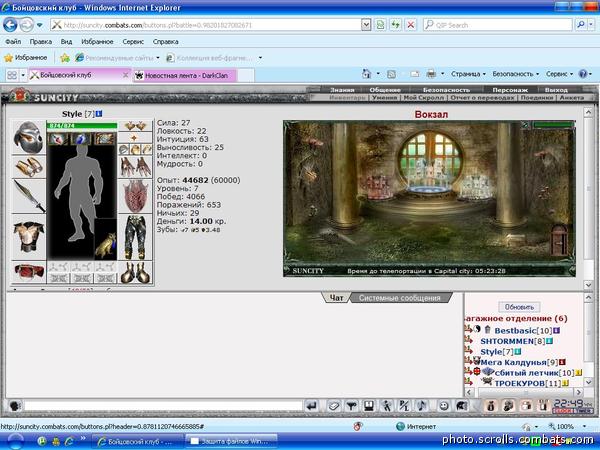
Task: Select the Чат tab
Action: (336, 298)
